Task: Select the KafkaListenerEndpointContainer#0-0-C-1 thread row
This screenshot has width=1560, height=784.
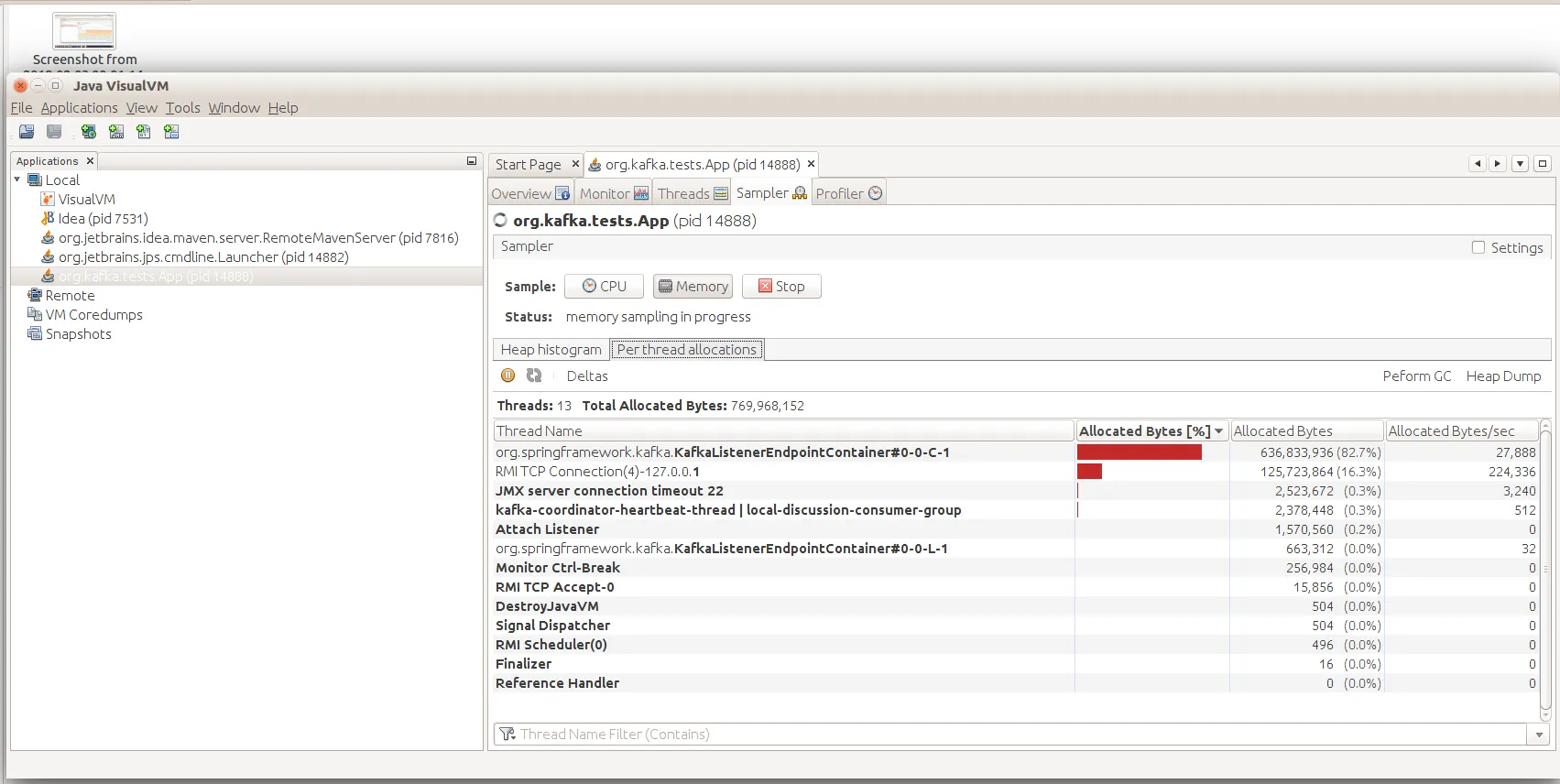Action: 1016,452
